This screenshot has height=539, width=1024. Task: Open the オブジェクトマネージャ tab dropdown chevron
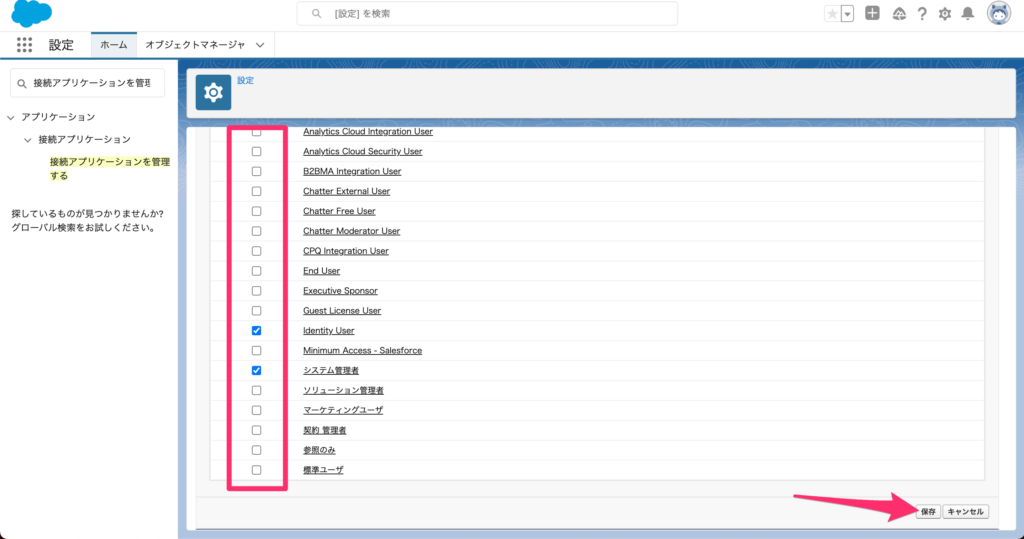coord(260,45)
